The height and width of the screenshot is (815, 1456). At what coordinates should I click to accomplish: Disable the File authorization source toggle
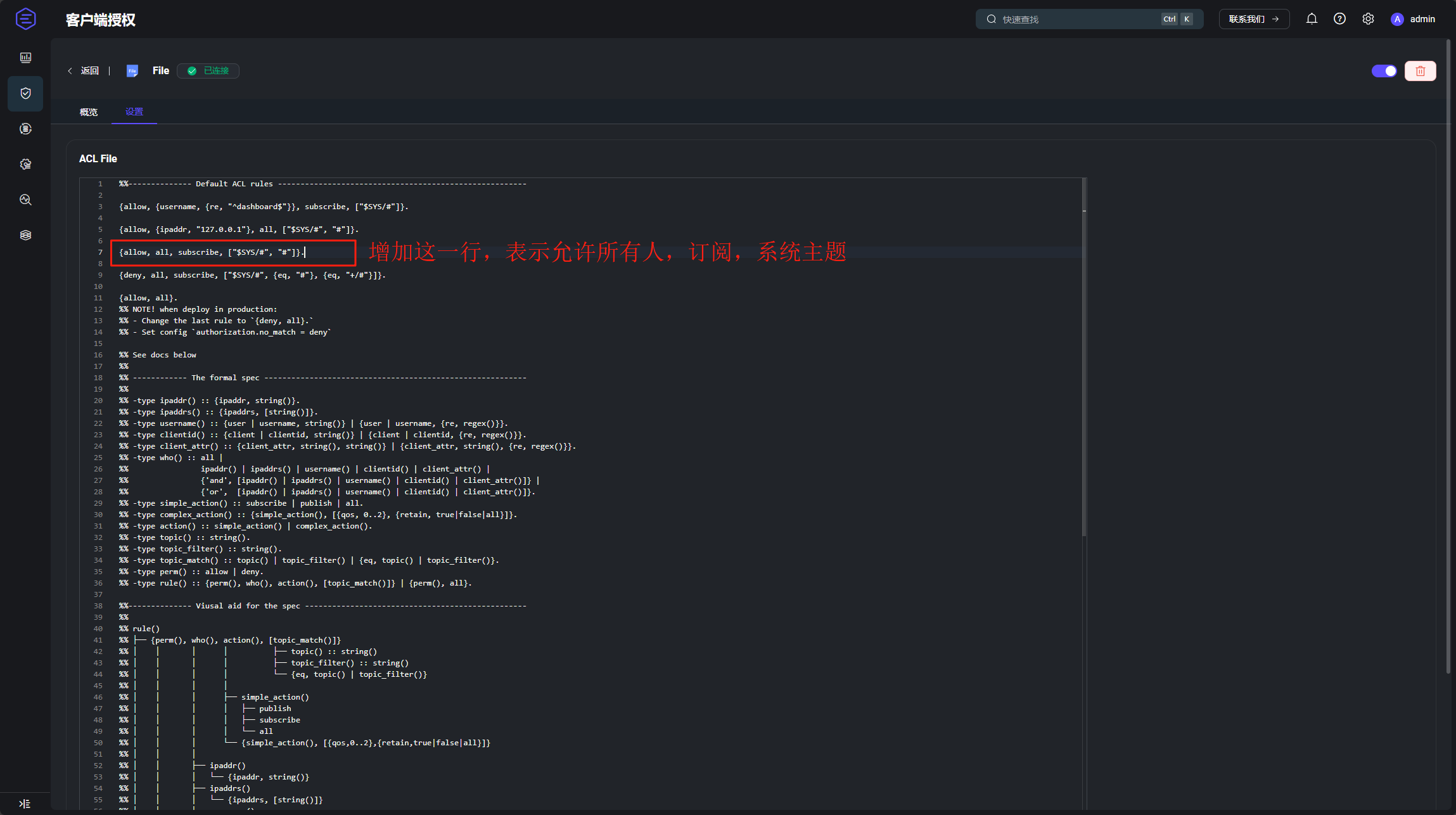point(1384,71)
